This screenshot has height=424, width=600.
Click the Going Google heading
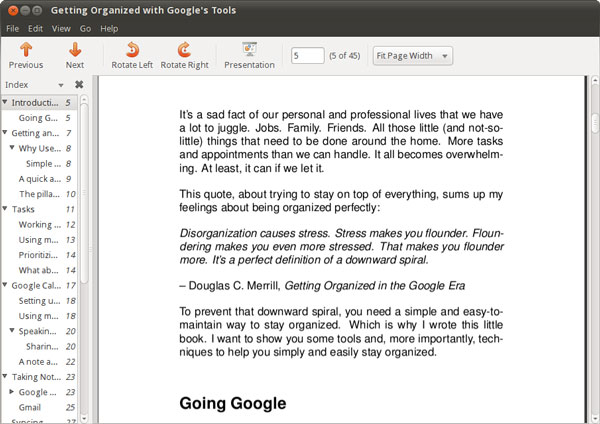click(x=233, y=403)
